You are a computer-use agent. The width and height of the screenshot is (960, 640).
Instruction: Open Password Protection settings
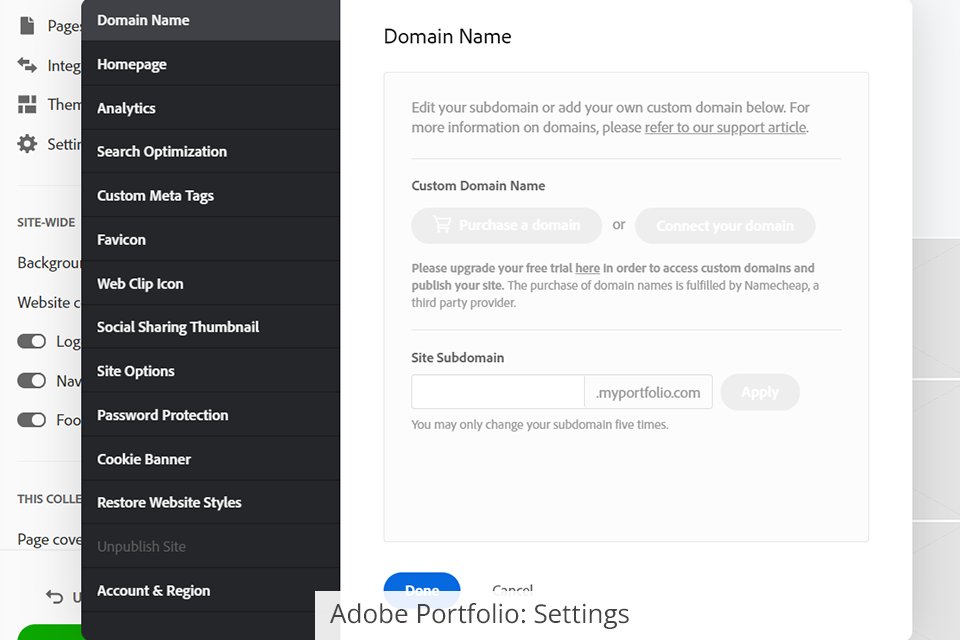(x=211, y=416)
